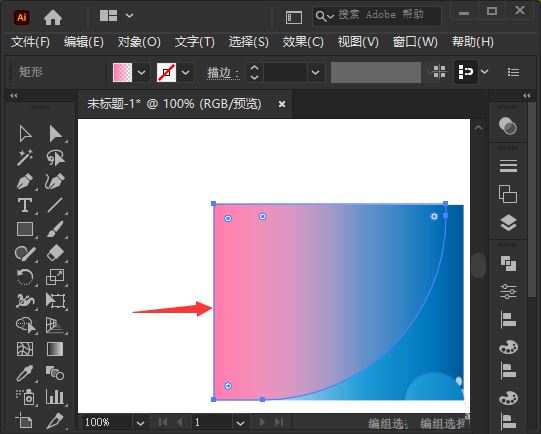541x434 pixels.
Task: Select the Paintbrush tool
Action: pyautogui.click(x=55, y=229)
